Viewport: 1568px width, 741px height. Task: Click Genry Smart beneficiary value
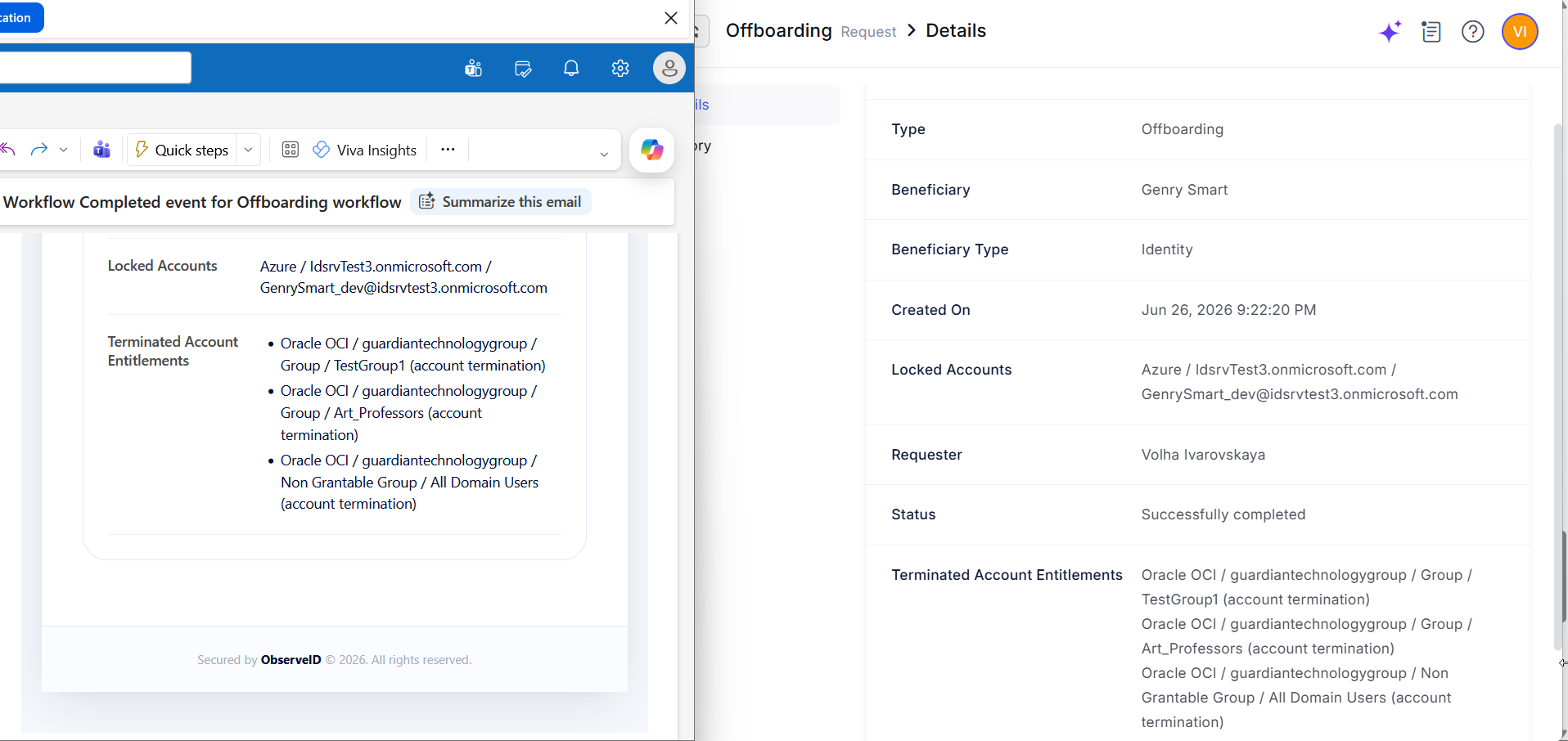click(1184, 190)
